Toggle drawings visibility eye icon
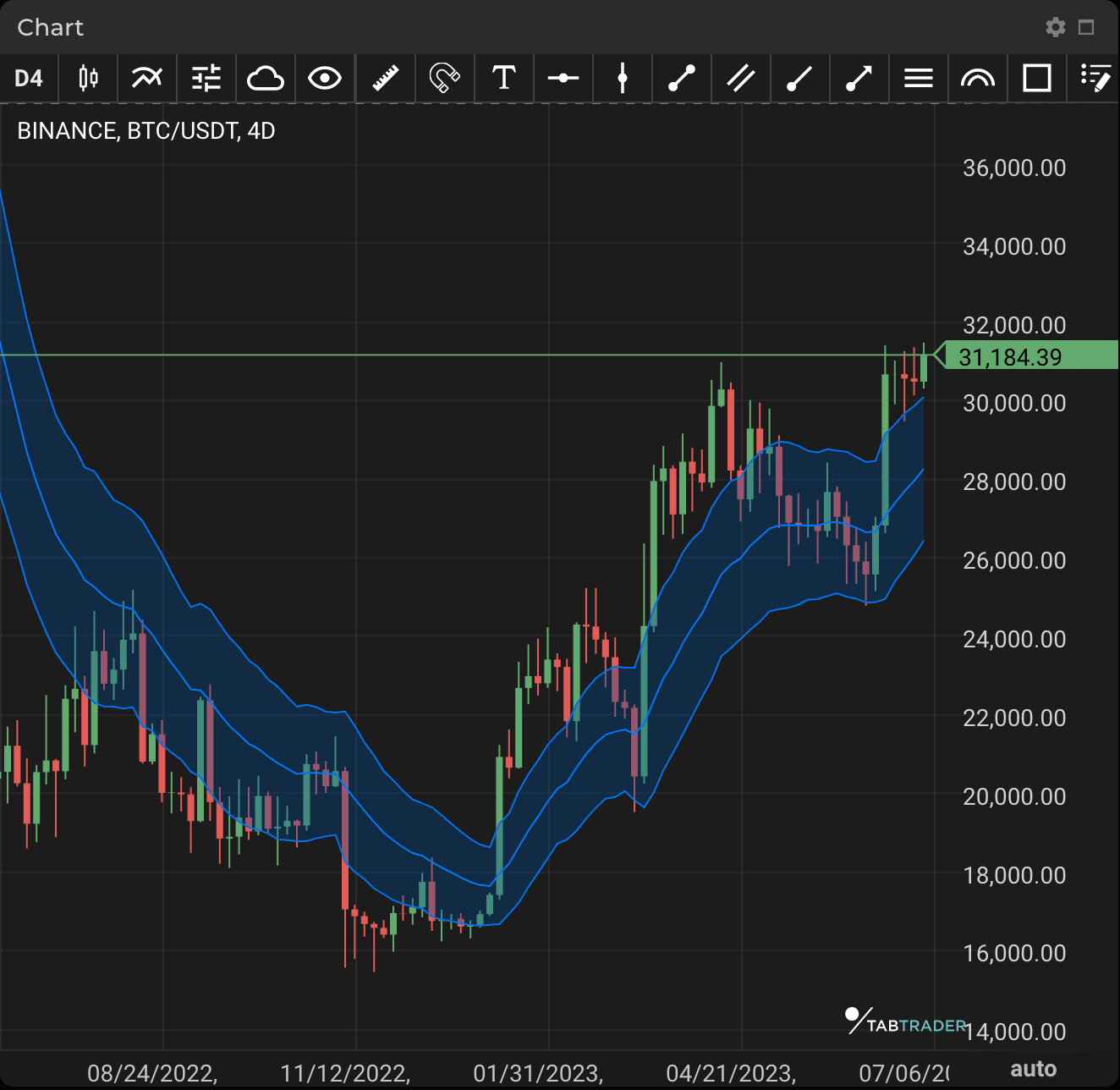 [325, 79]
